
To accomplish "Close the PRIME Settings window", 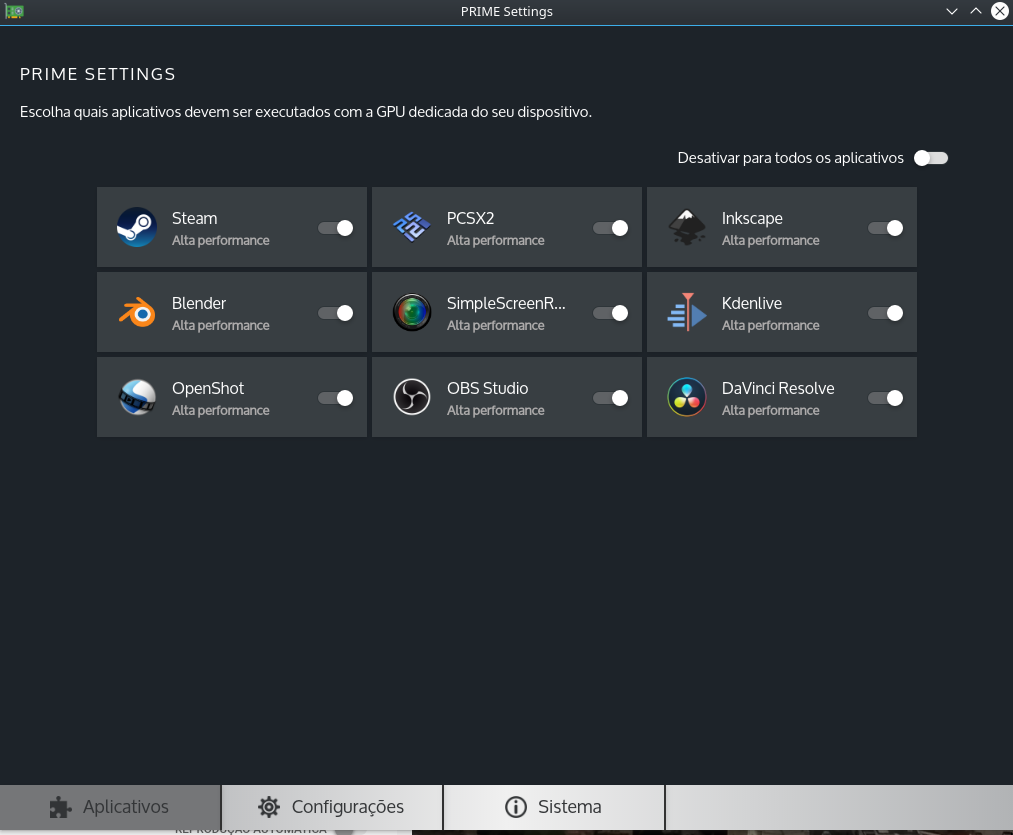I will coord(999,12).
